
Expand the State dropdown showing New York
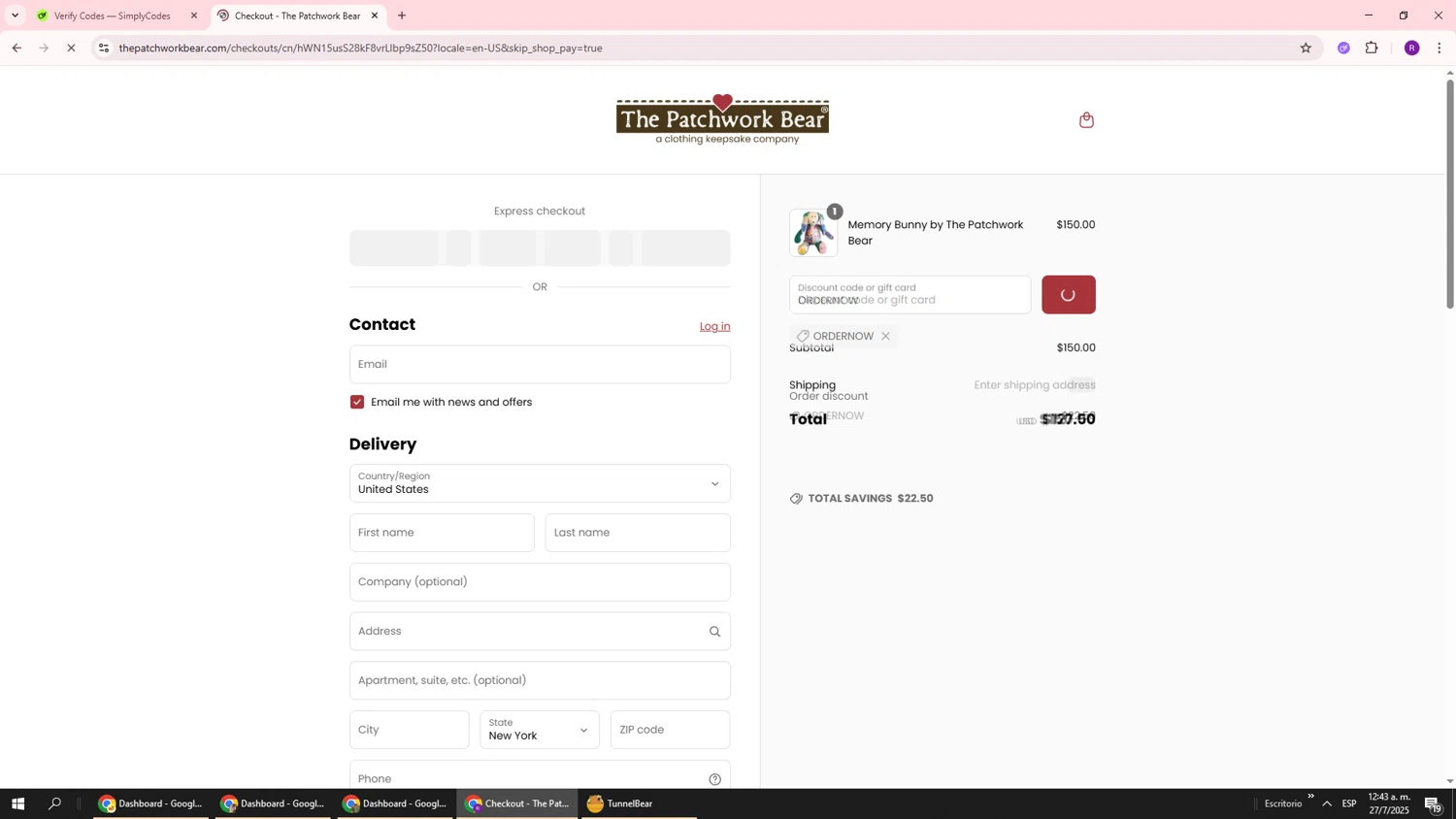pyautogui.click(x=540, y=730)
